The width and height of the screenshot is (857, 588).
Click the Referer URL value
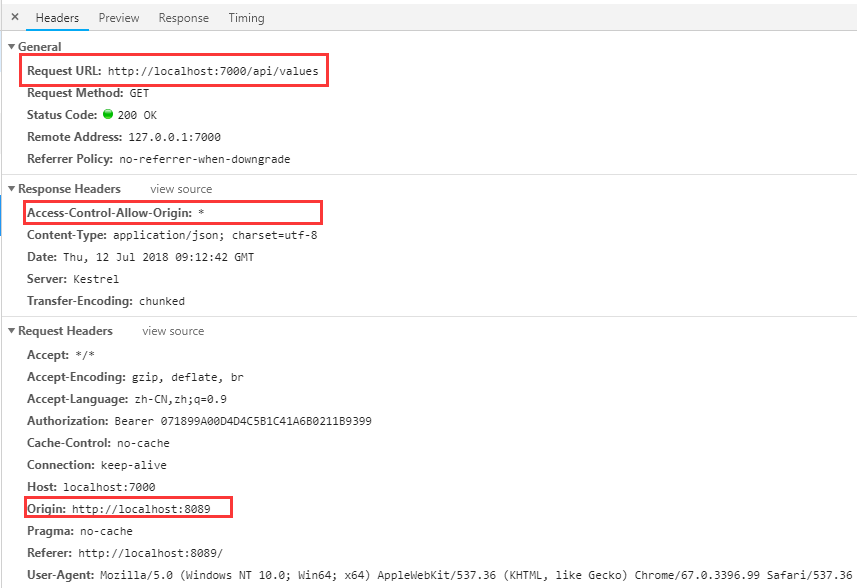(150, 553)
